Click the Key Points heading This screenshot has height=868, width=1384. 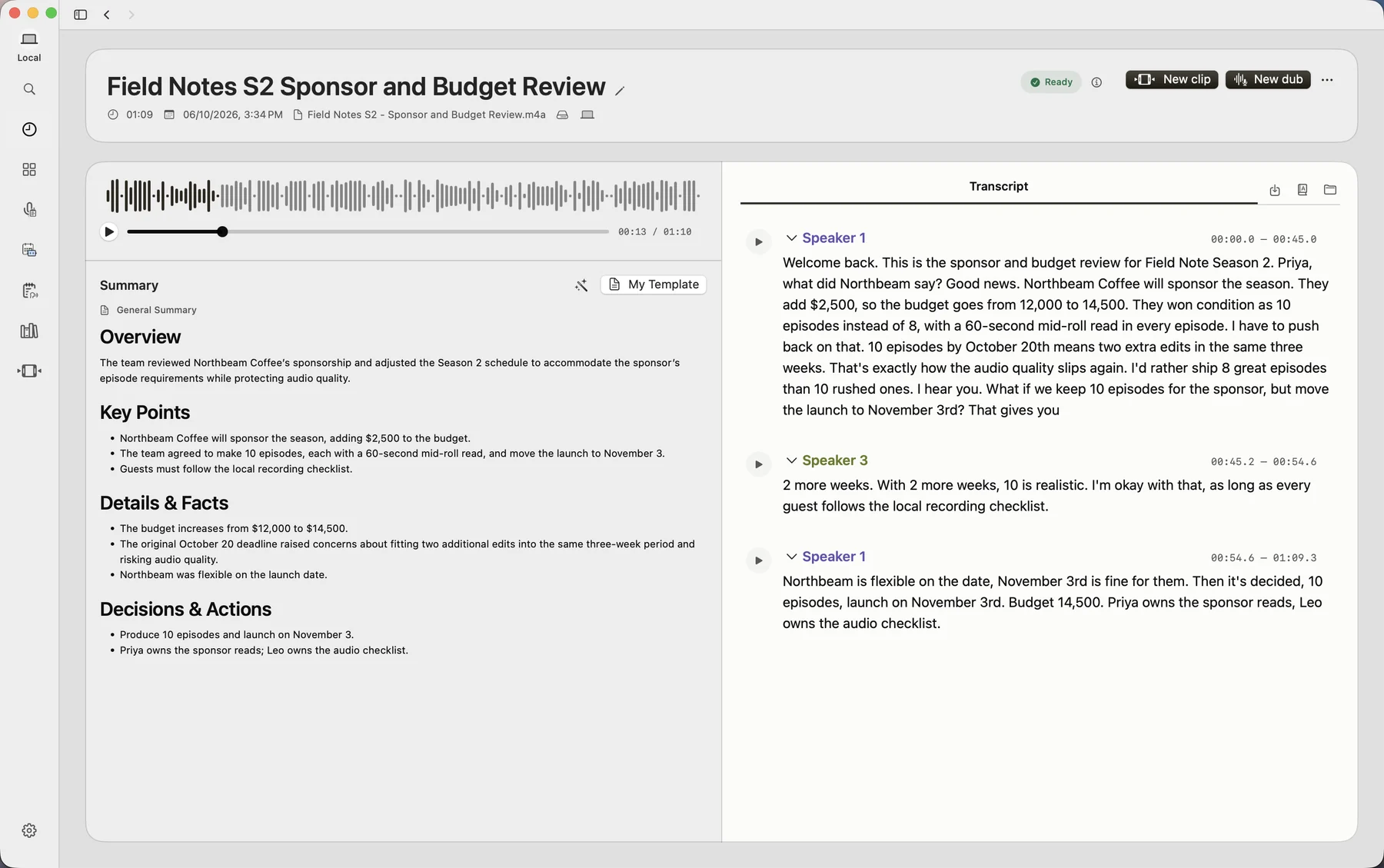[145, 413]
